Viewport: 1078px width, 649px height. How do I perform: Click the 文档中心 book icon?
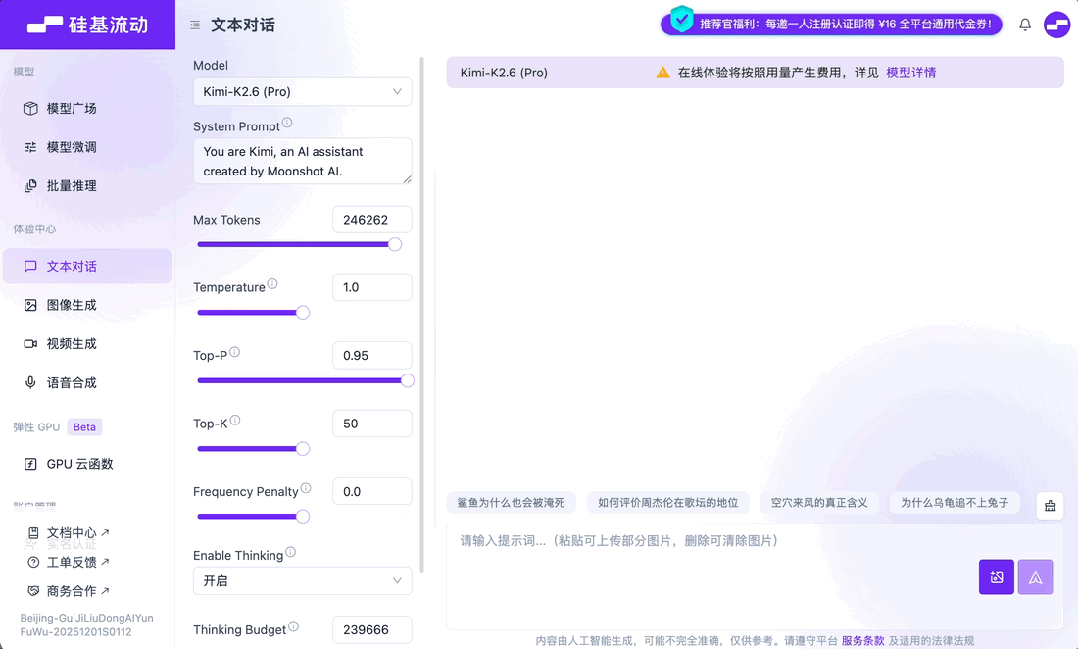click(33, 532)
